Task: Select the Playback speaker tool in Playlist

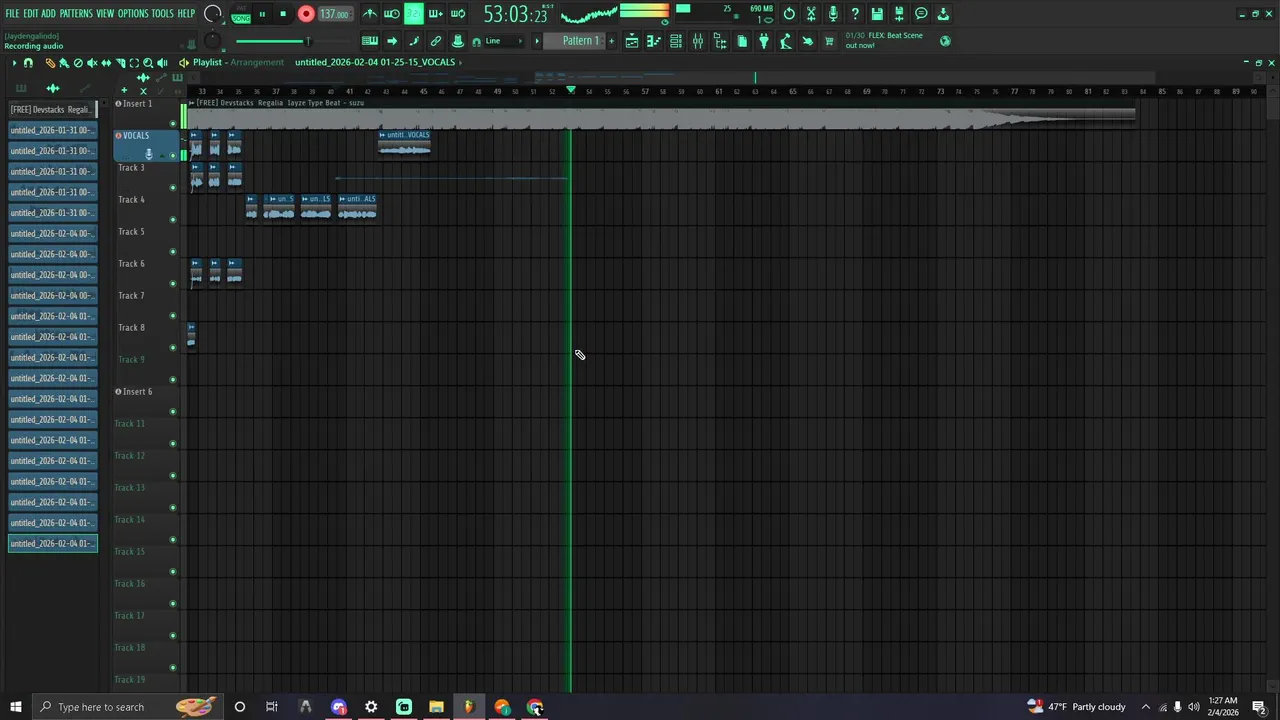Action: click(x=162, y=63)
